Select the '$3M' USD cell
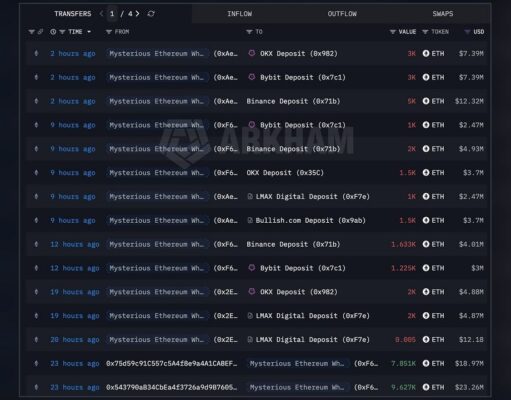The width and height of the screenshot is (511, 400). [x=477, y=268]
